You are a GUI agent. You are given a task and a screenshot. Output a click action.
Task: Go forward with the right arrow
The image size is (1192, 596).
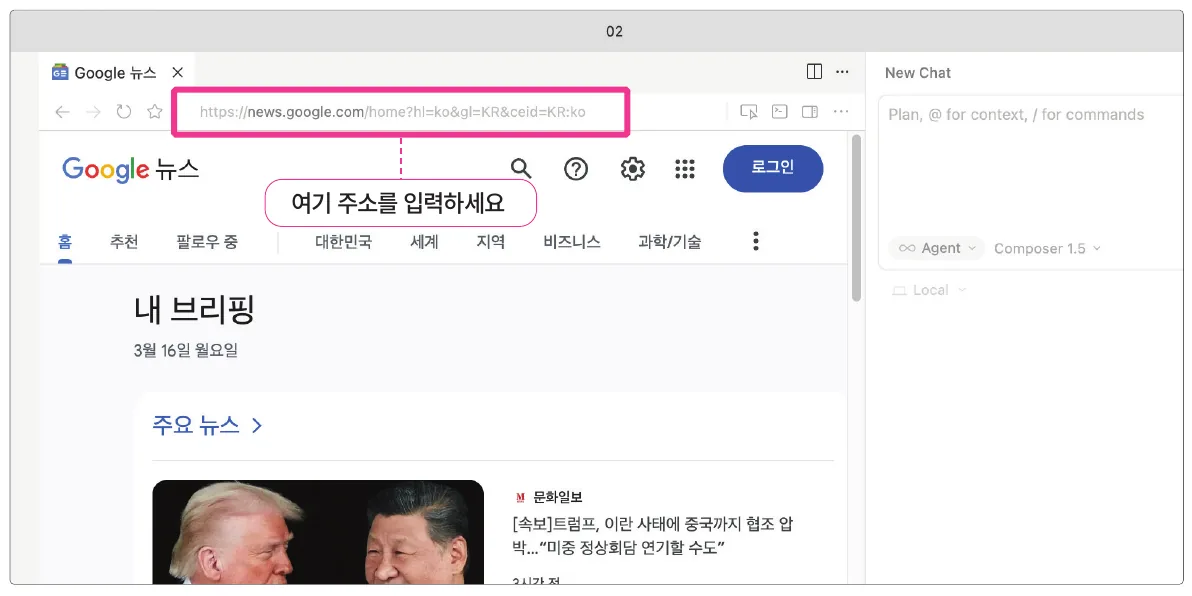[94, 113]
